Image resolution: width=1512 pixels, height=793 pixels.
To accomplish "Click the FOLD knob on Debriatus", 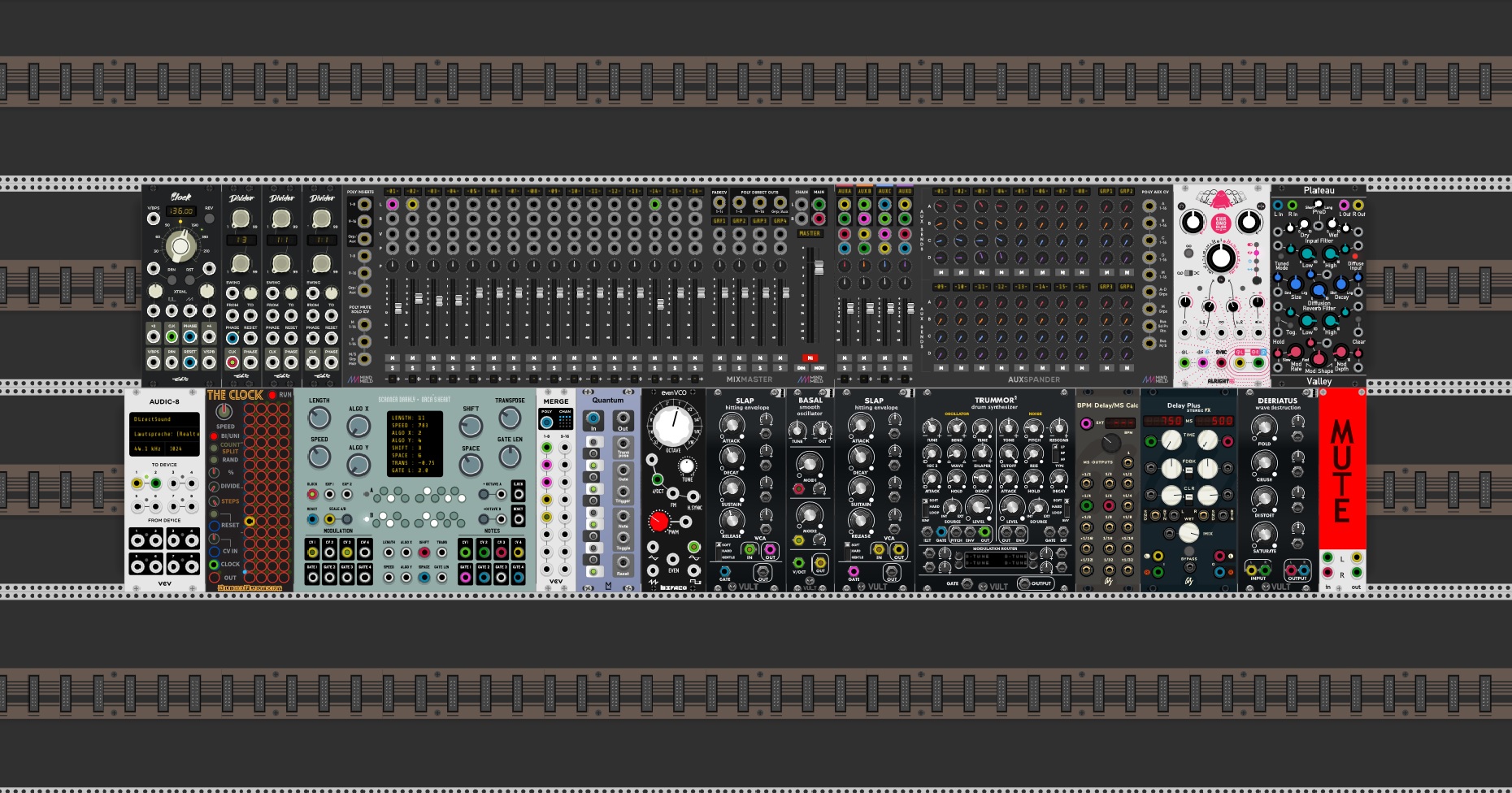I will (x=1264, y=427).
